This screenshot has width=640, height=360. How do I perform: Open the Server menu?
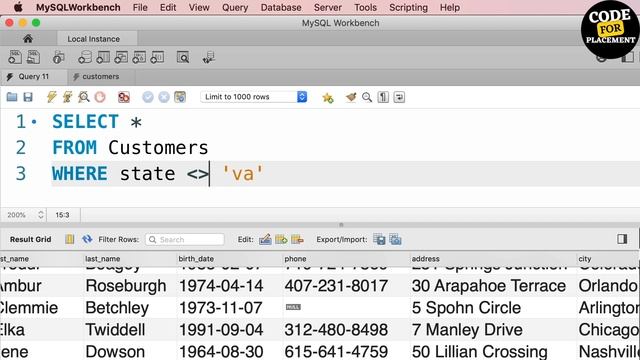[328, 7]
